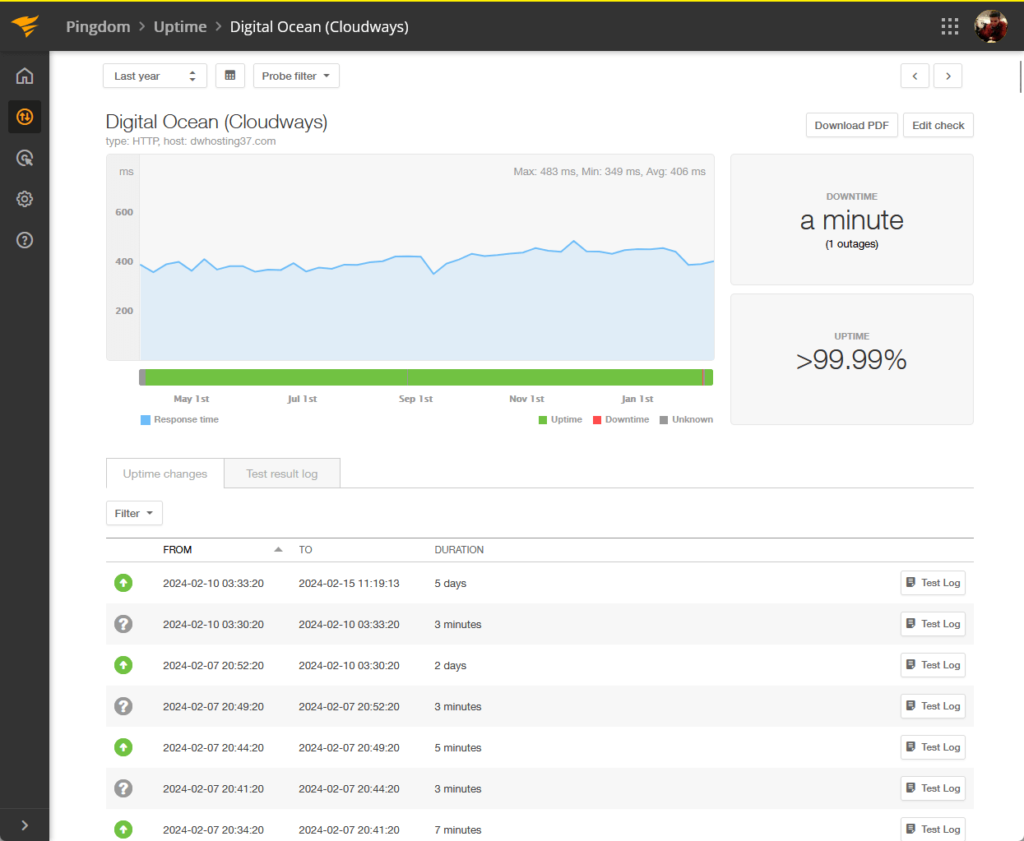
Task: Click the green uptime status bar
Action: [424, 377]
